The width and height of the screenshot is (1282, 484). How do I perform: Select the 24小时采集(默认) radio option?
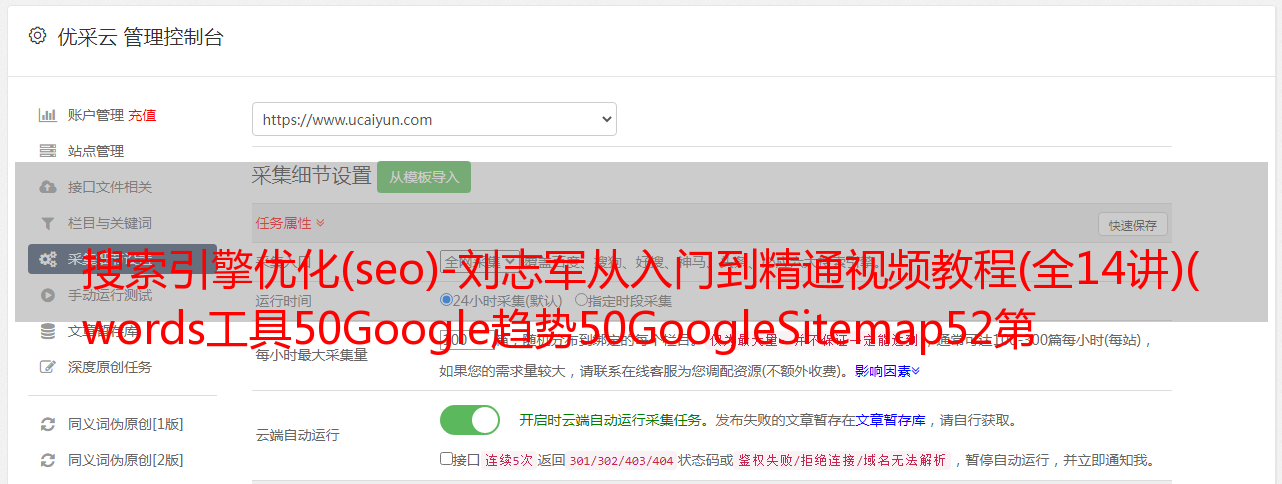click(447, 300)
